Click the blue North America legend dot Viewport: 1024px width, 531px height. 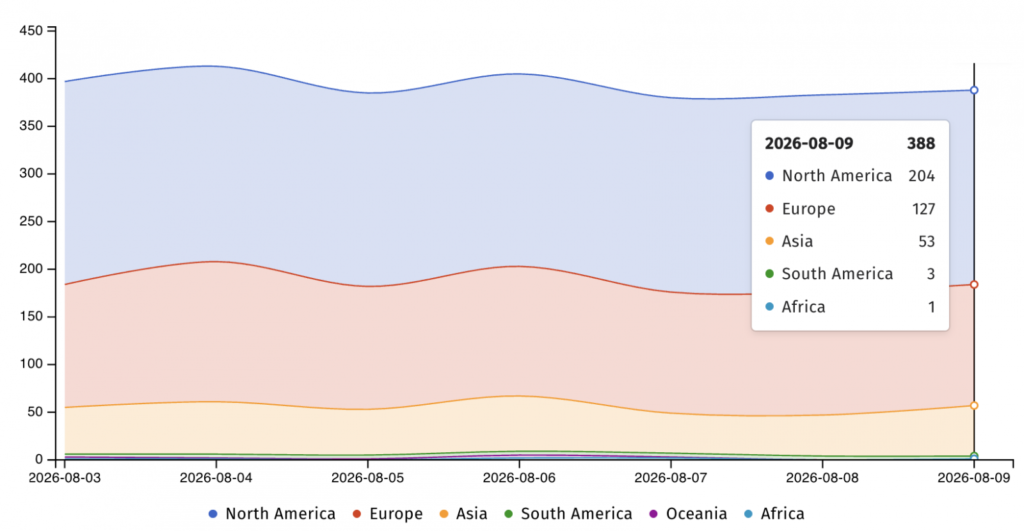[212, 514]
